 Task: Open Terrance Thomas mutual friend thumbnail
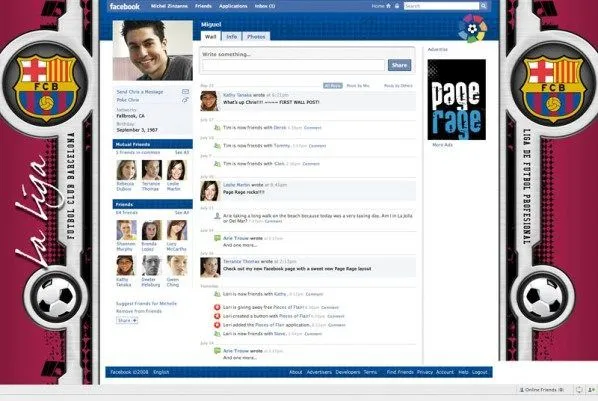[x=151, y=170]
